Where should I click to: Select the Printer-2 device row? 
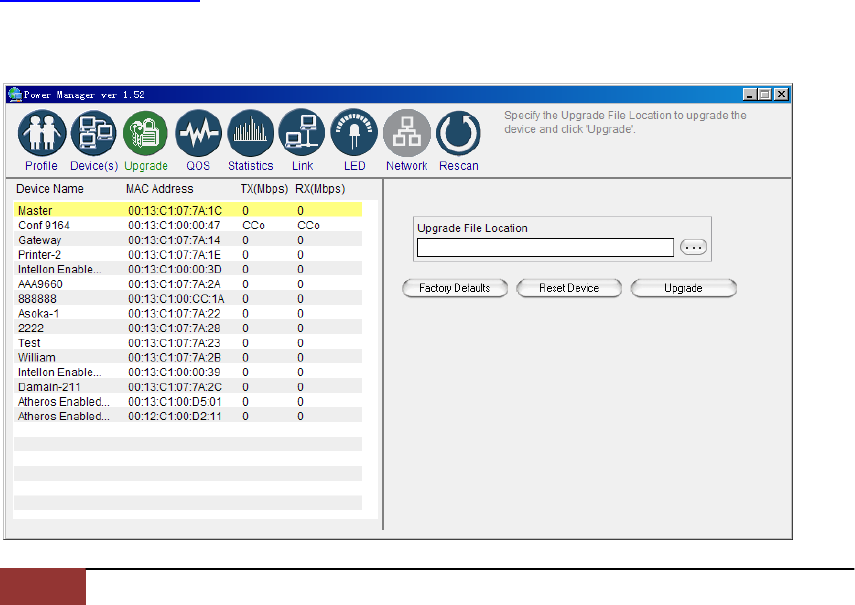(188, 255)
